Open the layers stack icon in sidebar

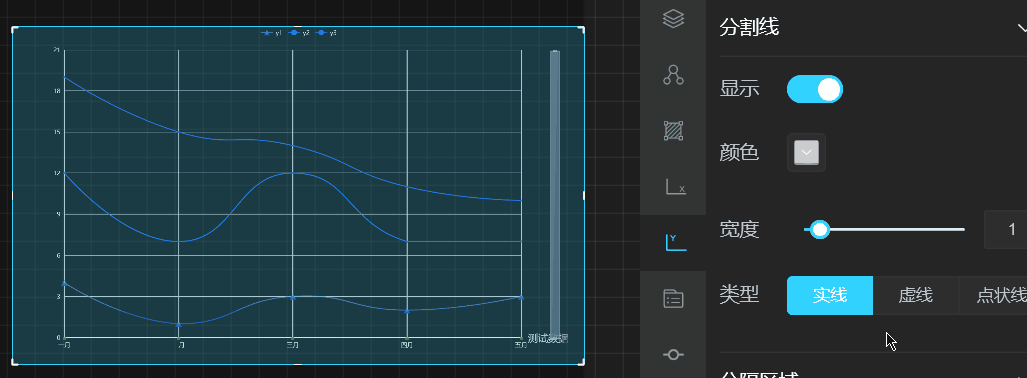pyautogui.click(x=673, y=18)
